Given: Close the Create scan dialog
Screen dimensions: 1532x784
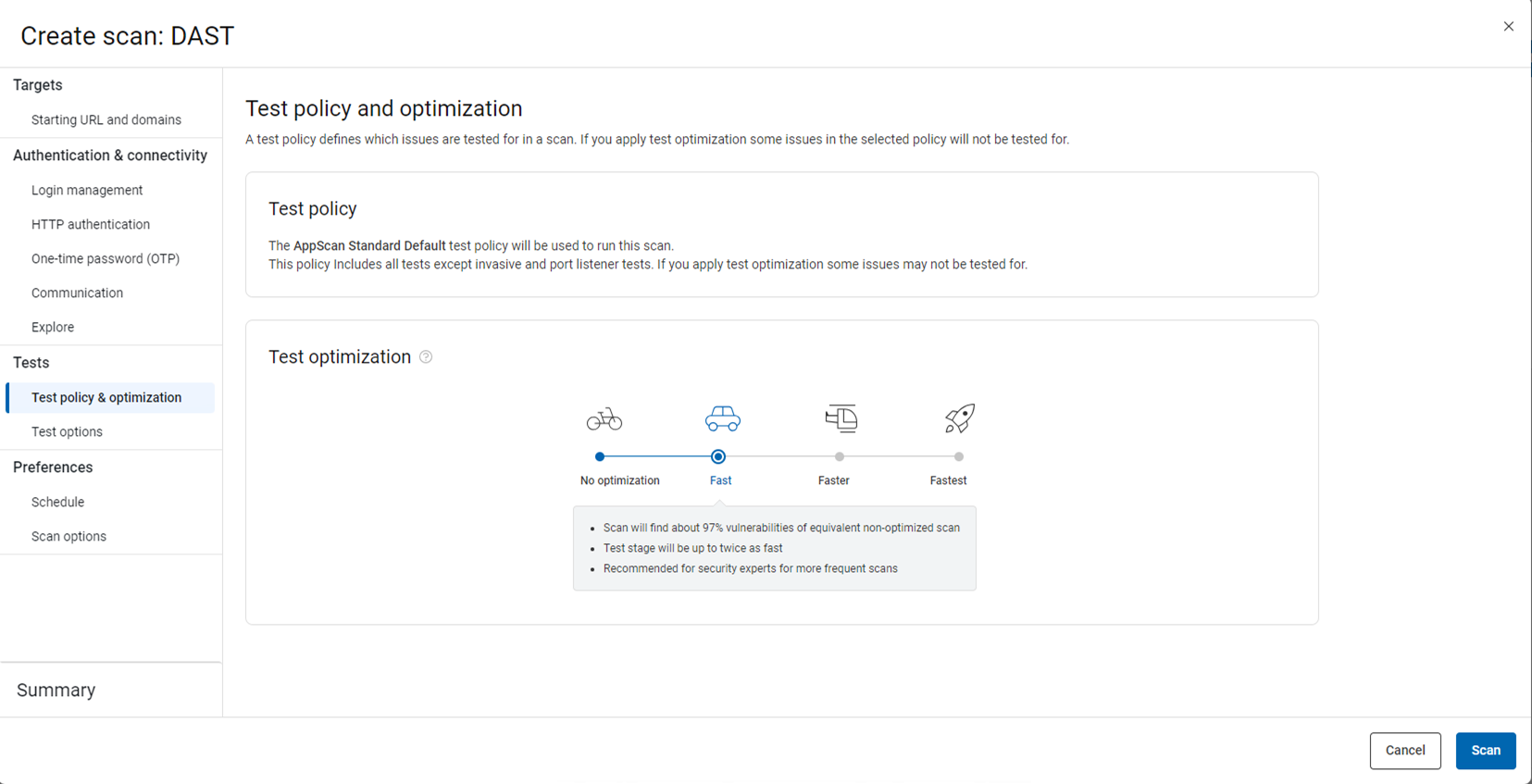Looking at the screenshot, I should click(1508, 27).
